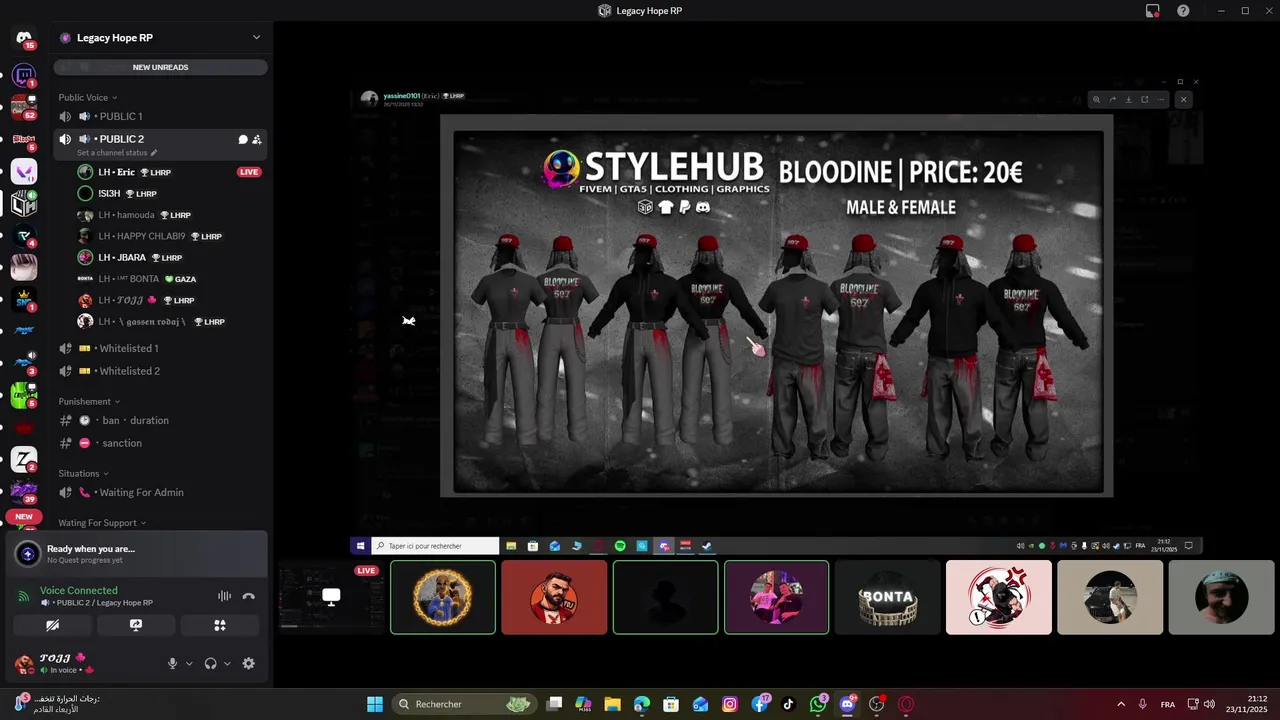
Task: Open Voice Connected details link
Action: 79,590
